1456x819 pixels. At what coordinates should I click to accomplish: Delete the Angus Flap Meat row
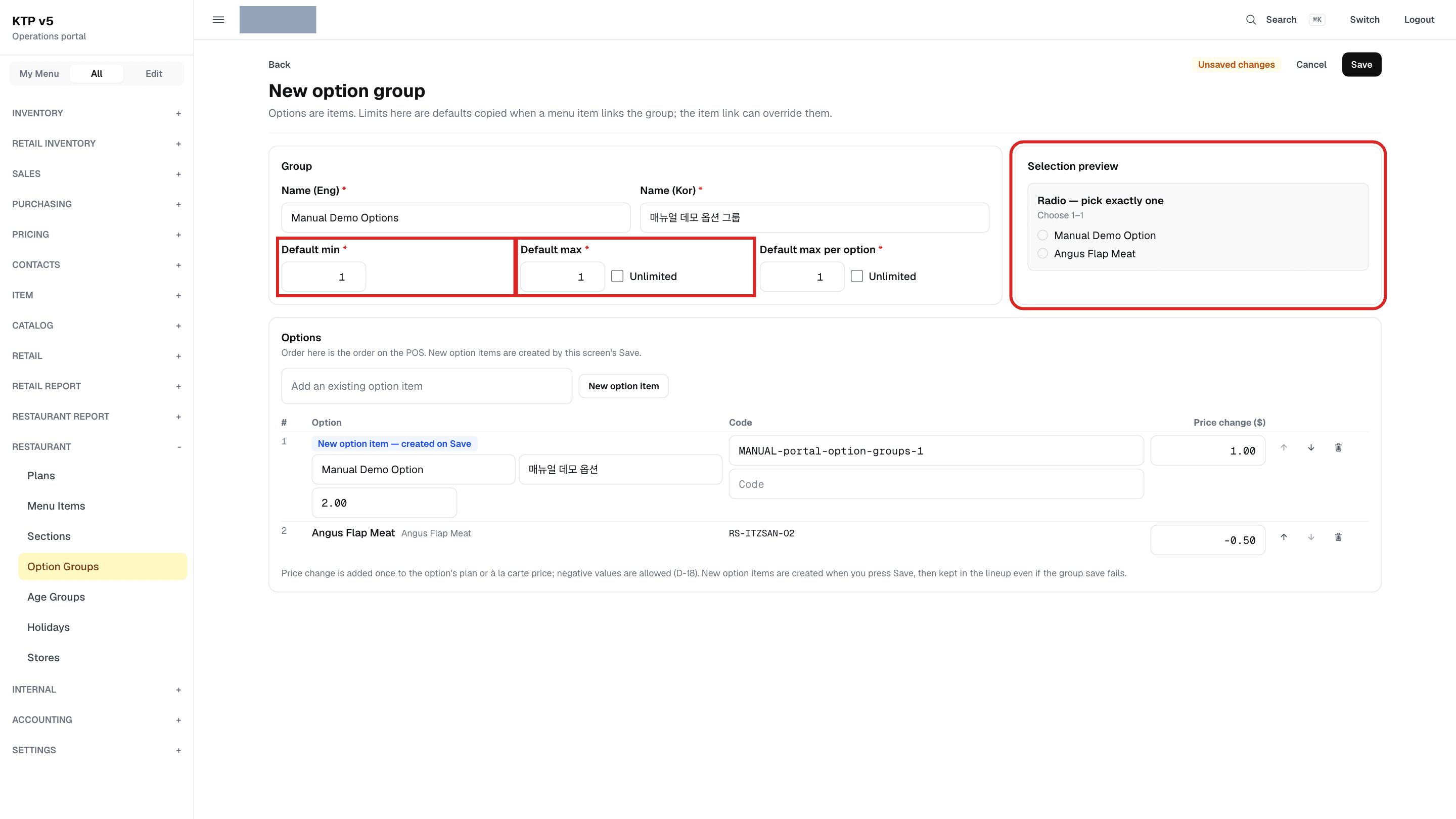pos(1338,537)
